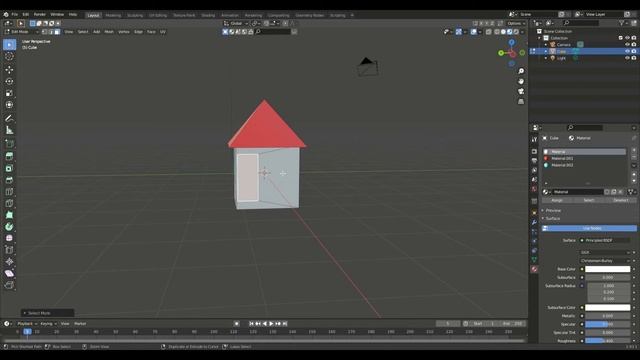This screenshot has height=360, width=640.
Task: Toggle camera view gizmo icon
Action: pos(521,91)
